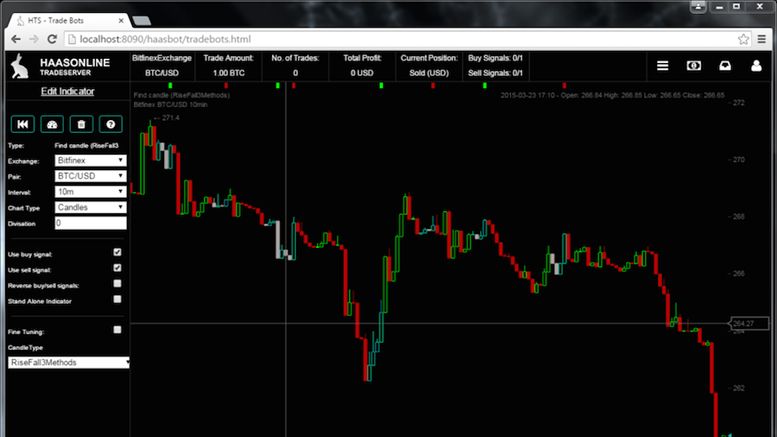Enable Reverse buy/sell signals checkbox

click(x=117, y=283)
